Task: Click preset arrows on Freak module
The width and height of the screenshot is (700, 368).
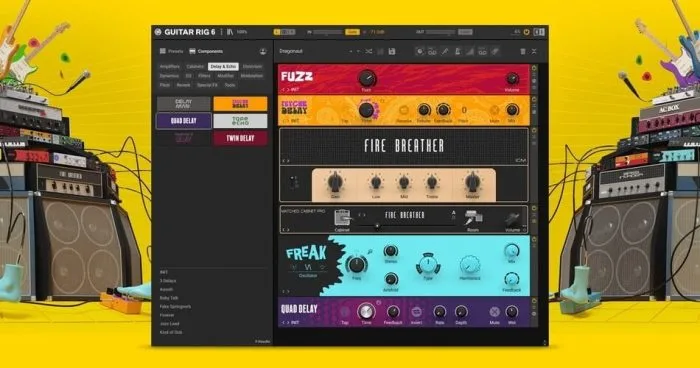Action: (x=286, y=292)
